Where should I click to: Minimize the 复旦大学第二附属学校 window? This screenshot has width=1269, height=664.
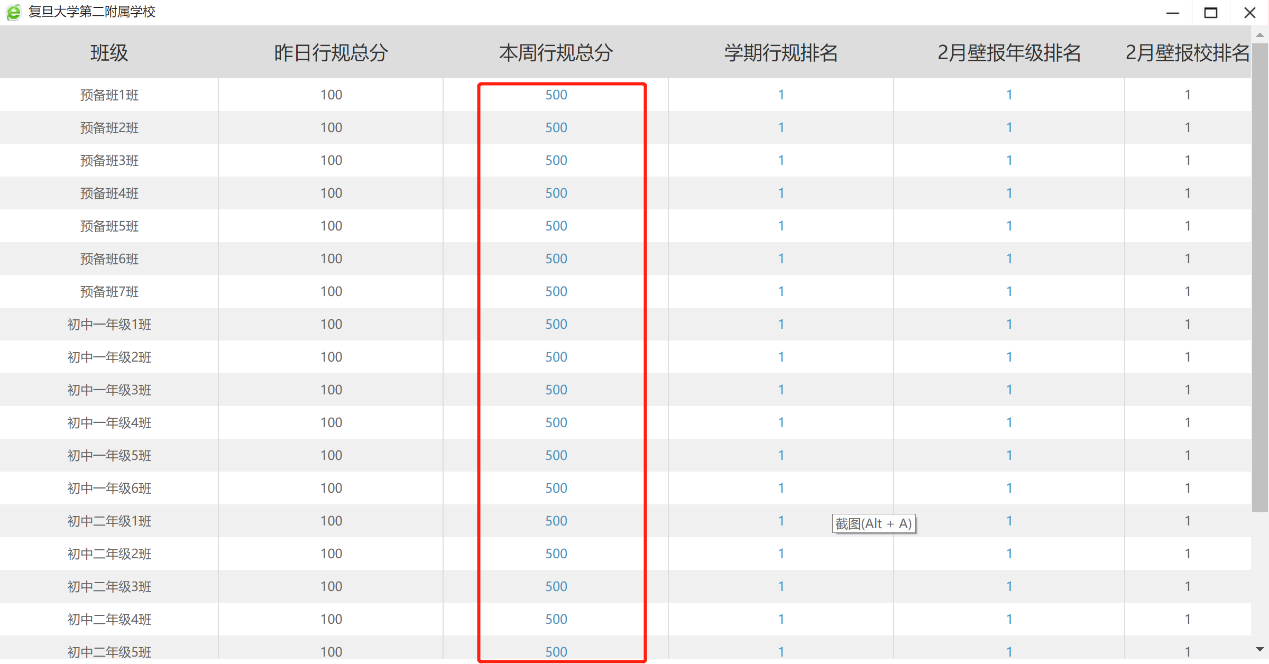pyautogui.click(x=1172, y=13)
